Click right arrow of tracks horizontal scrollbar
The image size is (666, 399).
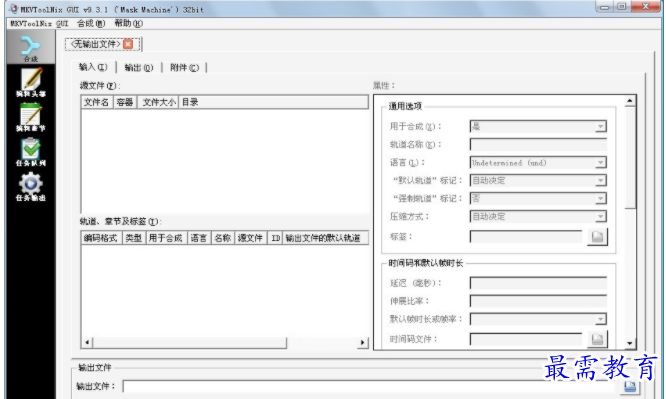click(362, 342)
